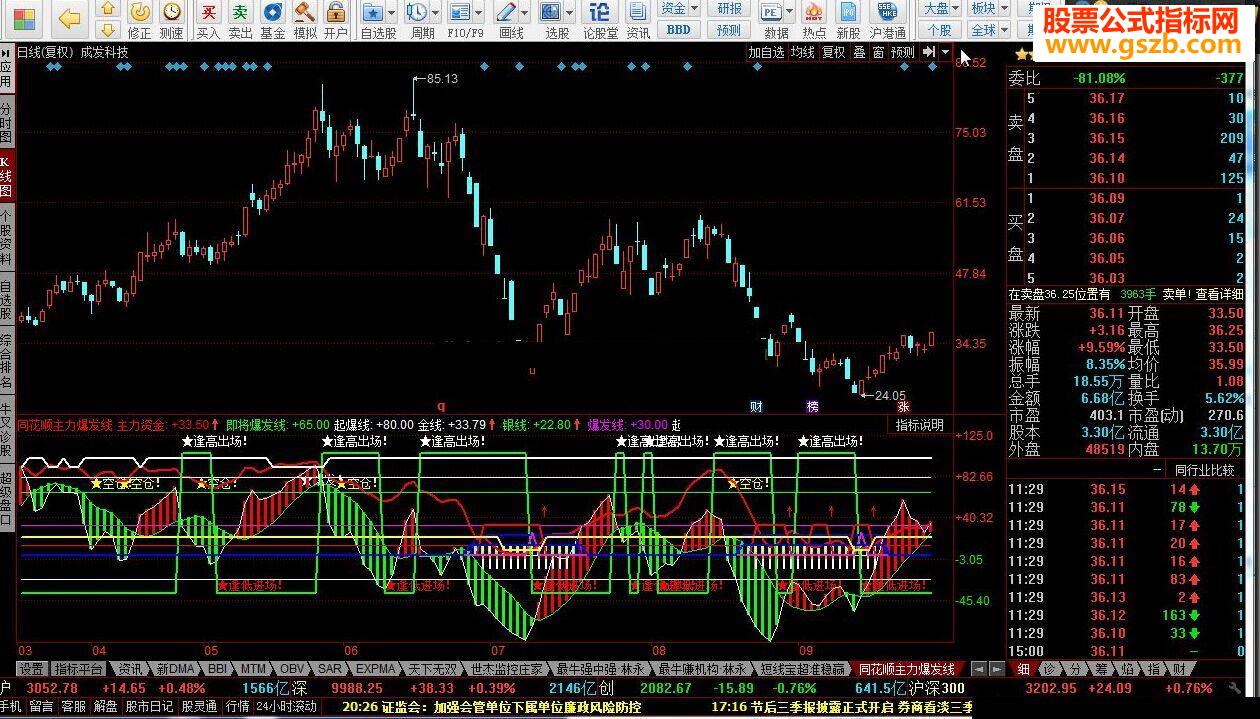
Task: Open the 设置 settings tab
Action: tap(31, 669)
